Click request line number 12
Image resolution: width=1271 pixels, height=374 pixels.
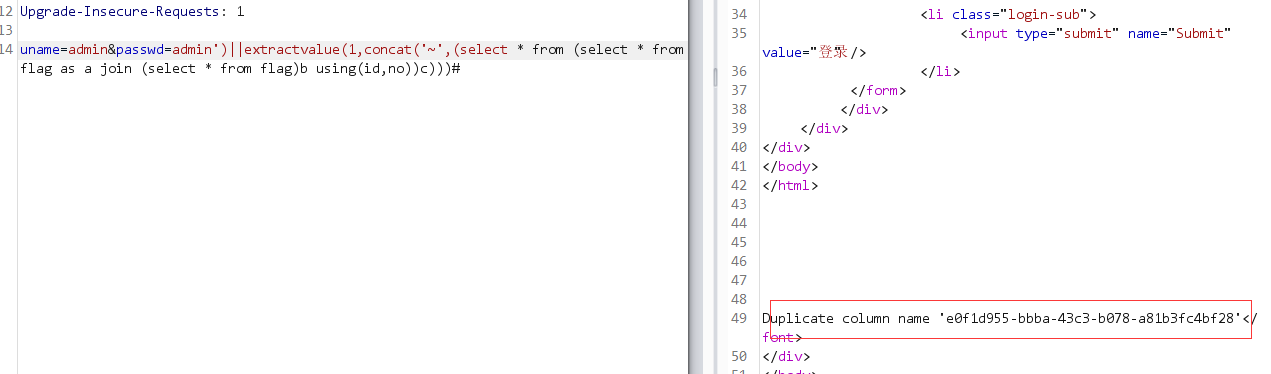pos(7,13)
